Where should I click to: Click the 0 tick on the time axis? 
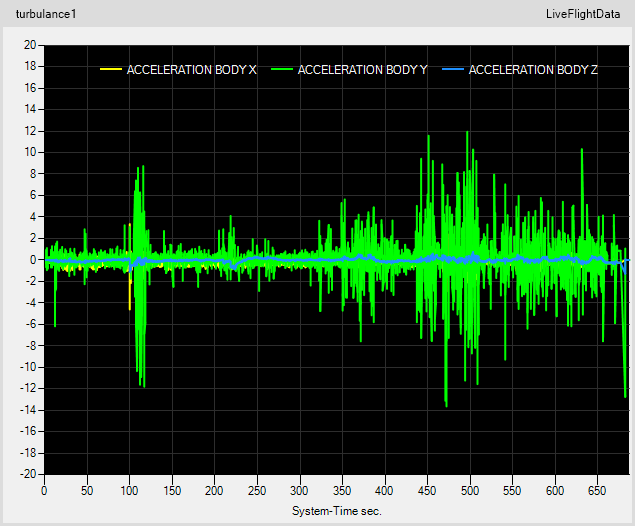click(44, 491)
